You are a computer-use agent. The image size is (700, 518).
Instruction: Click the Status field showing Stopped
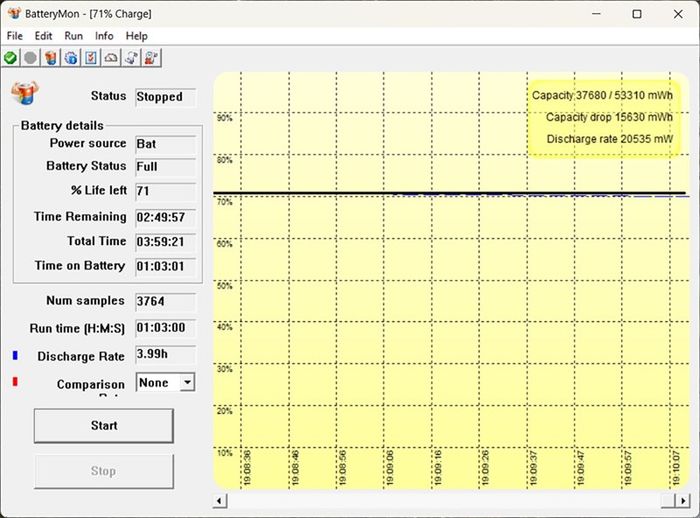(x=165, y=97)
